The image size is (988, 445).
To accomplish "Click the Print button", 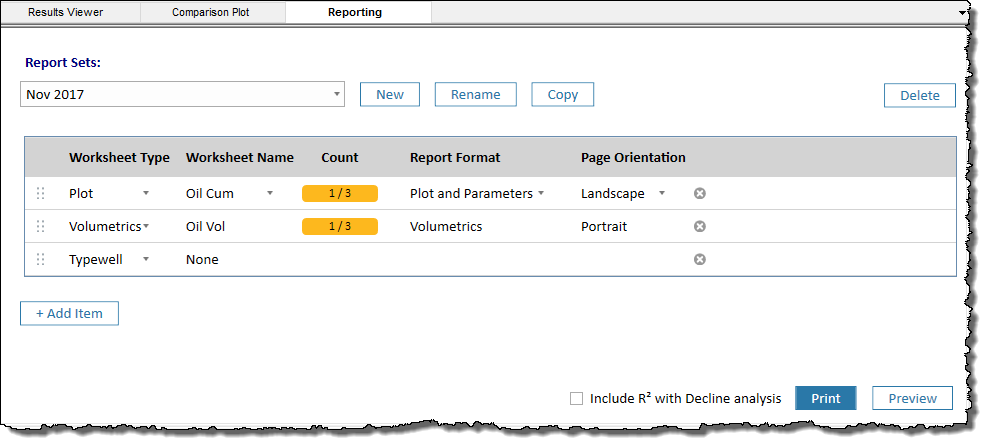I will pyautogui.click(x=825, y=398).
